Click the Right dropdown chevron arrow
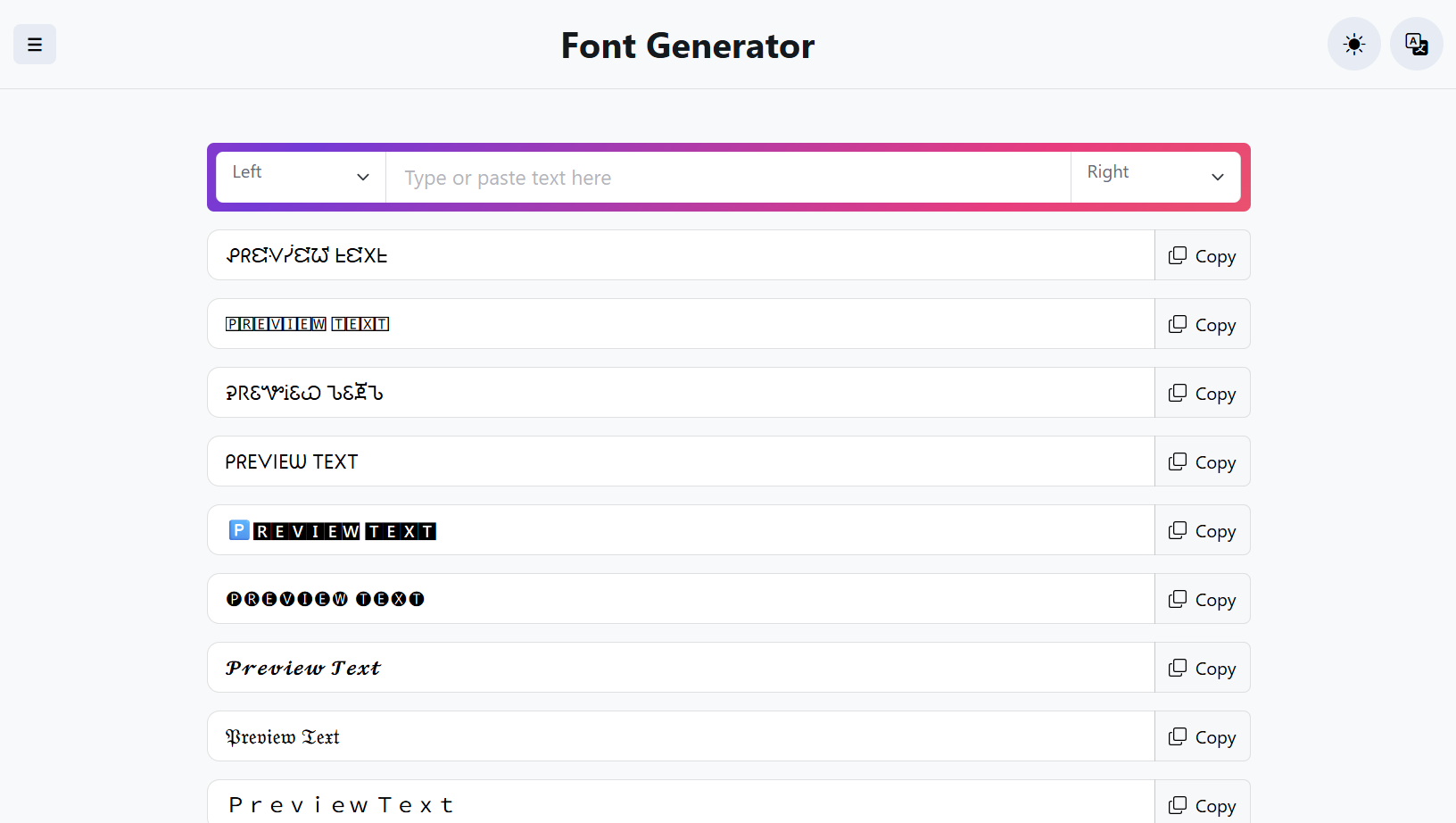Image resolution: width=1456 pixels, height=823 pixels. coord(1217,178)
